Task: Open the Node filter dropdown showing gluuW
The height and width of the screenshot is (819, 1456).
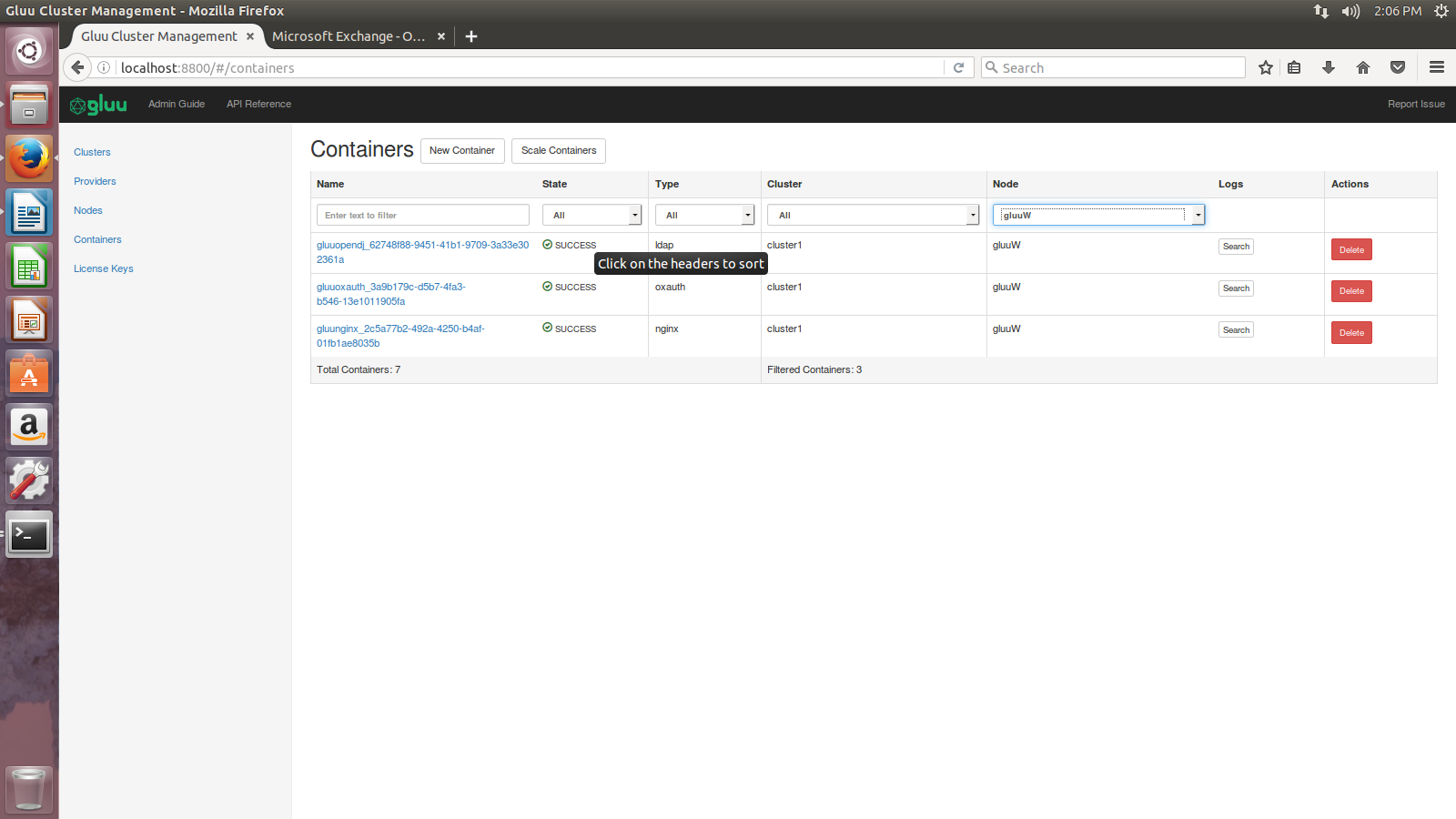Action: [1099, 215]
